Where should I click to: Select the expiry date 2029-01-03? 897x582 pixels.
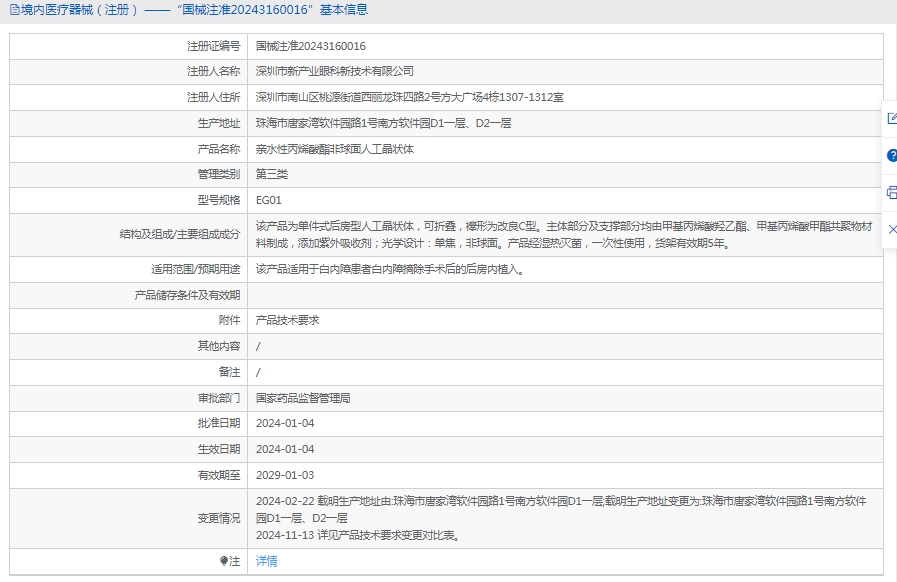point(285,476)
